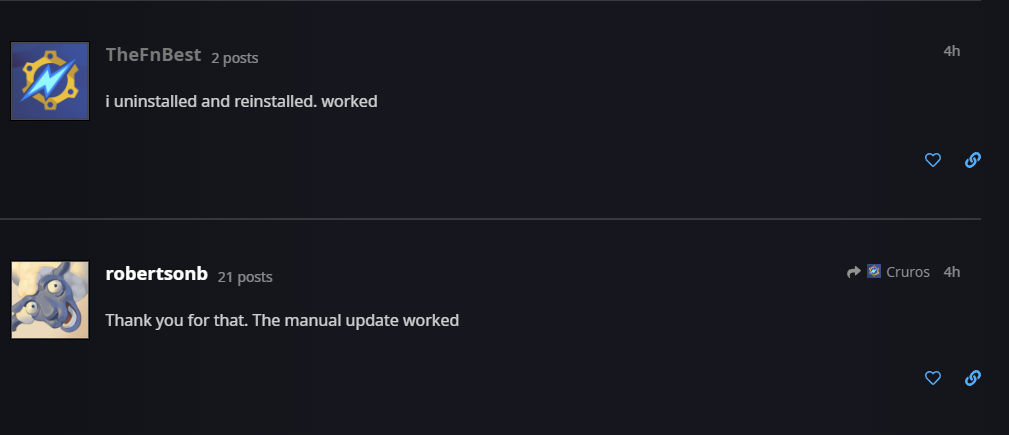Click the reply arrow icon beside Cruros
The width and height of the screenshot is (1009, 435).
[x=853, y=272]
